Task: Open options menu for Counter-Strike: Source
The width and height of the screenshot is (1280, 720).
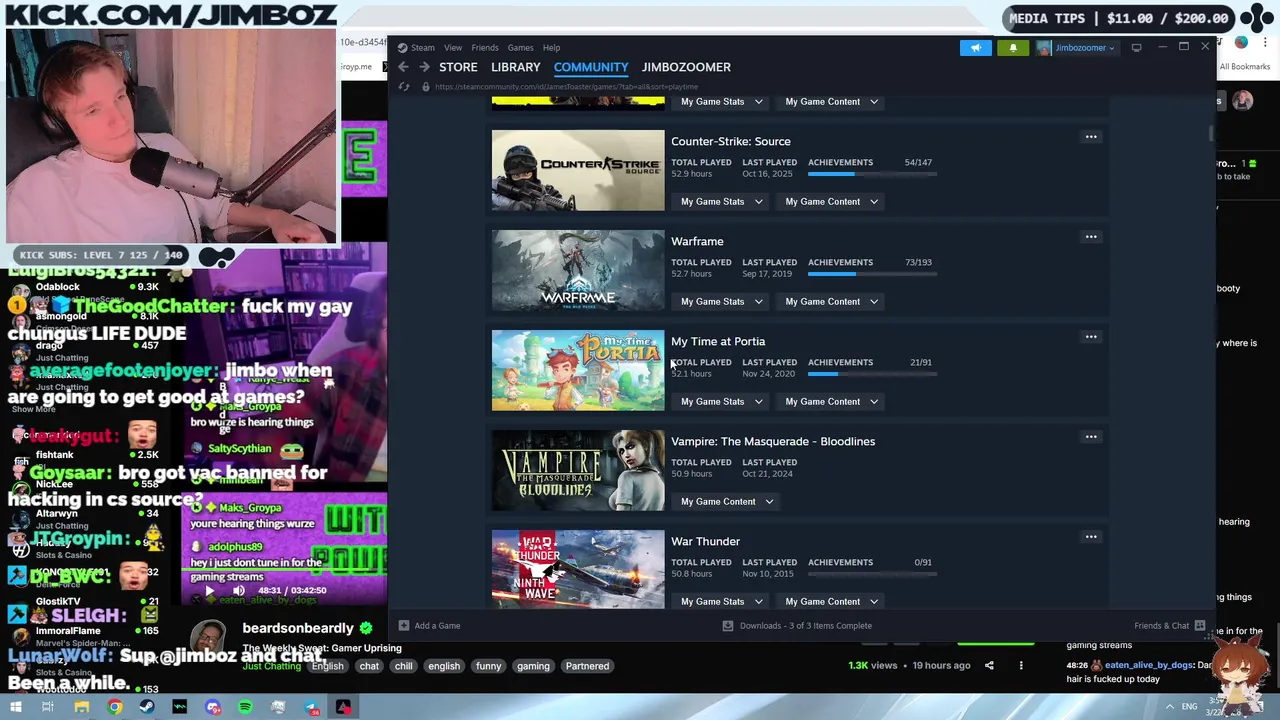Action: click(x=1091, y=137)
